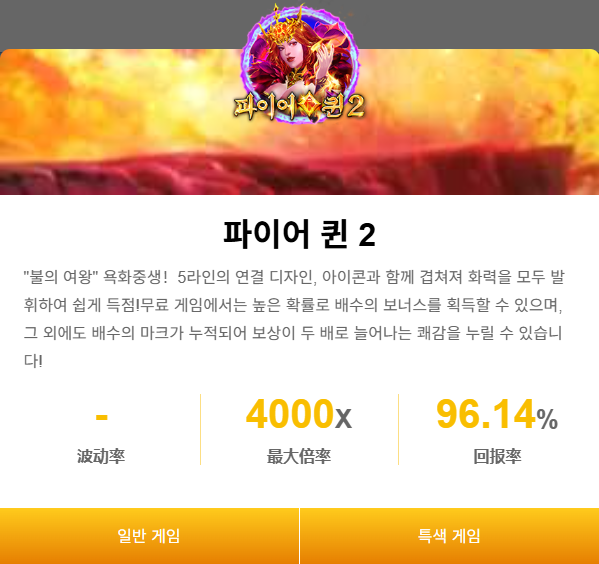Click the Fire Queen portrait icon

[x=299, y=63]
